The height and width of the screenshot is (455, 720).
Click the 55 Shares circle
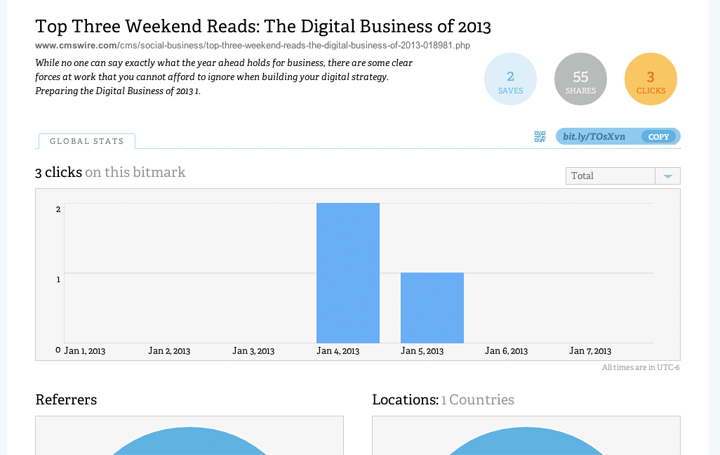pyautogui.click(x=580, y=79)
